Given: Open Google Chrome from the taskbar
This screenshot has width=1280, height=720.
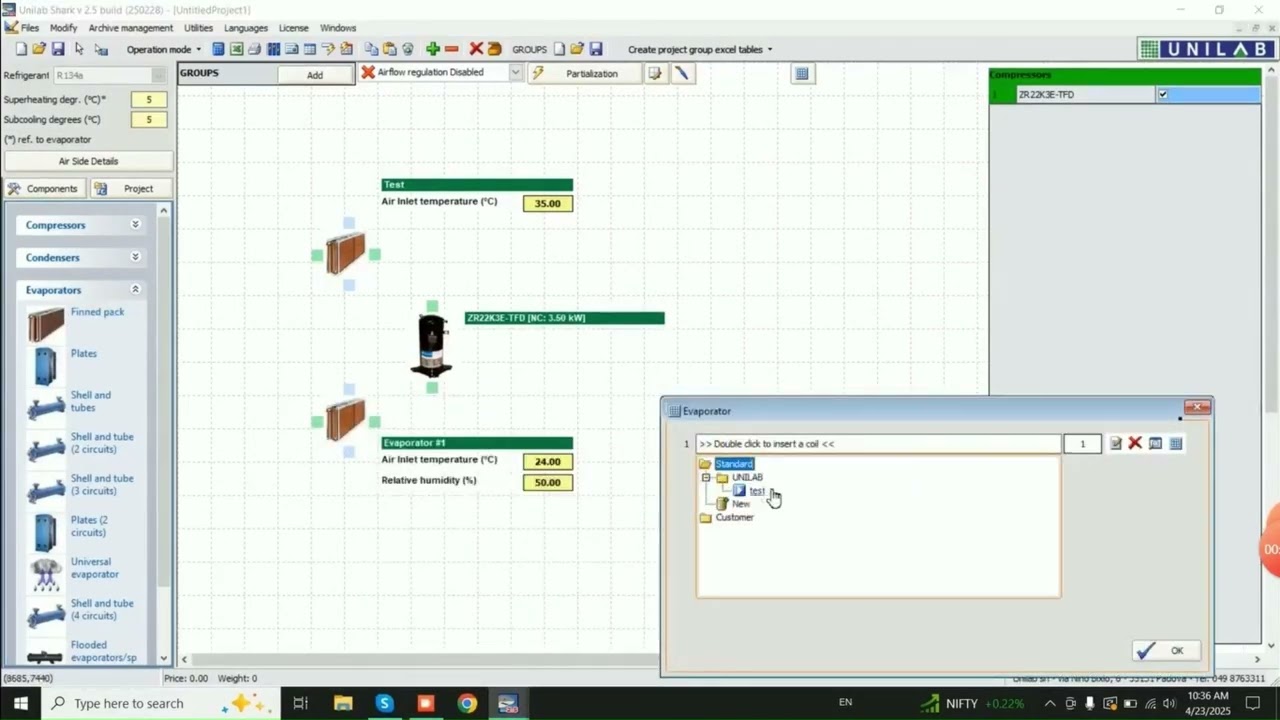Looking at the screenshot, I should click(x=467, y=703).
